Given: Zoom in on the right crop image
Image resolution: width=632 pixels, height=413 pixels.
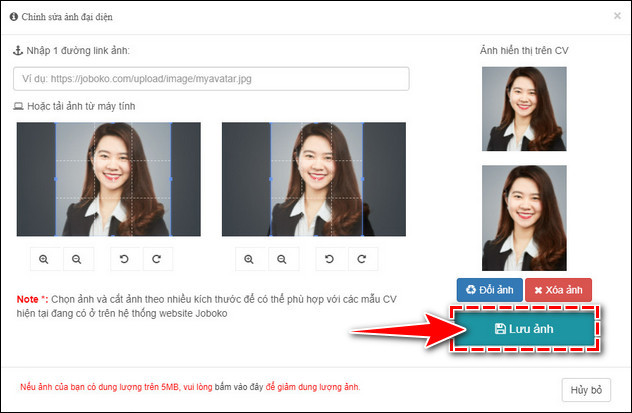Looking at the screenshot, I should 249,259.
